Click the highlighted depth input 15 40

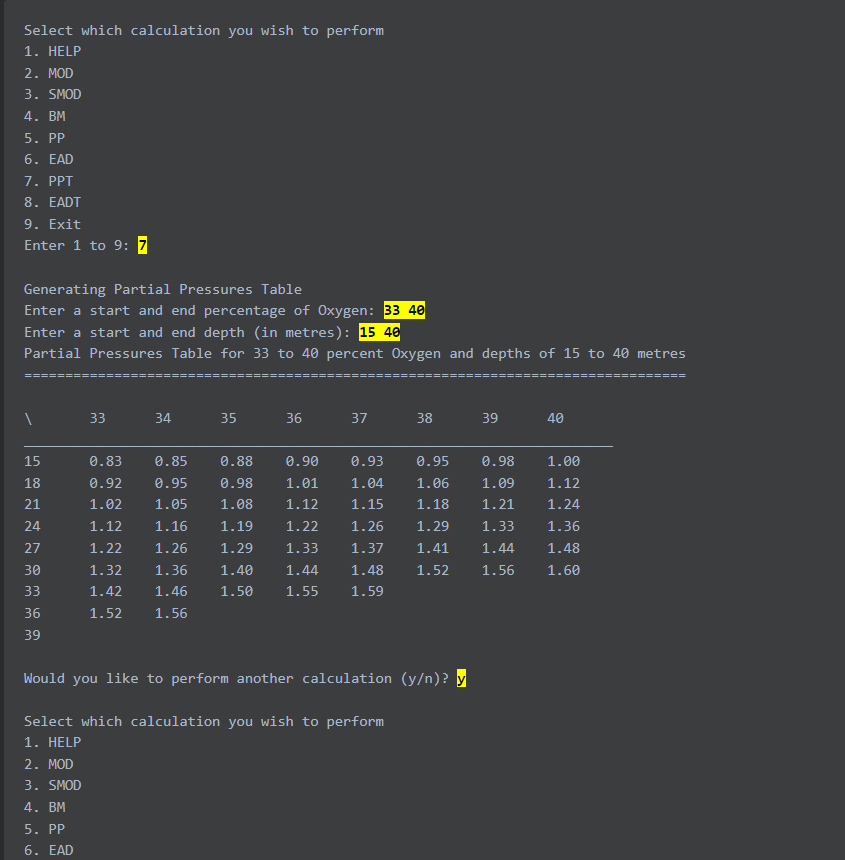(x=379, y=332)
